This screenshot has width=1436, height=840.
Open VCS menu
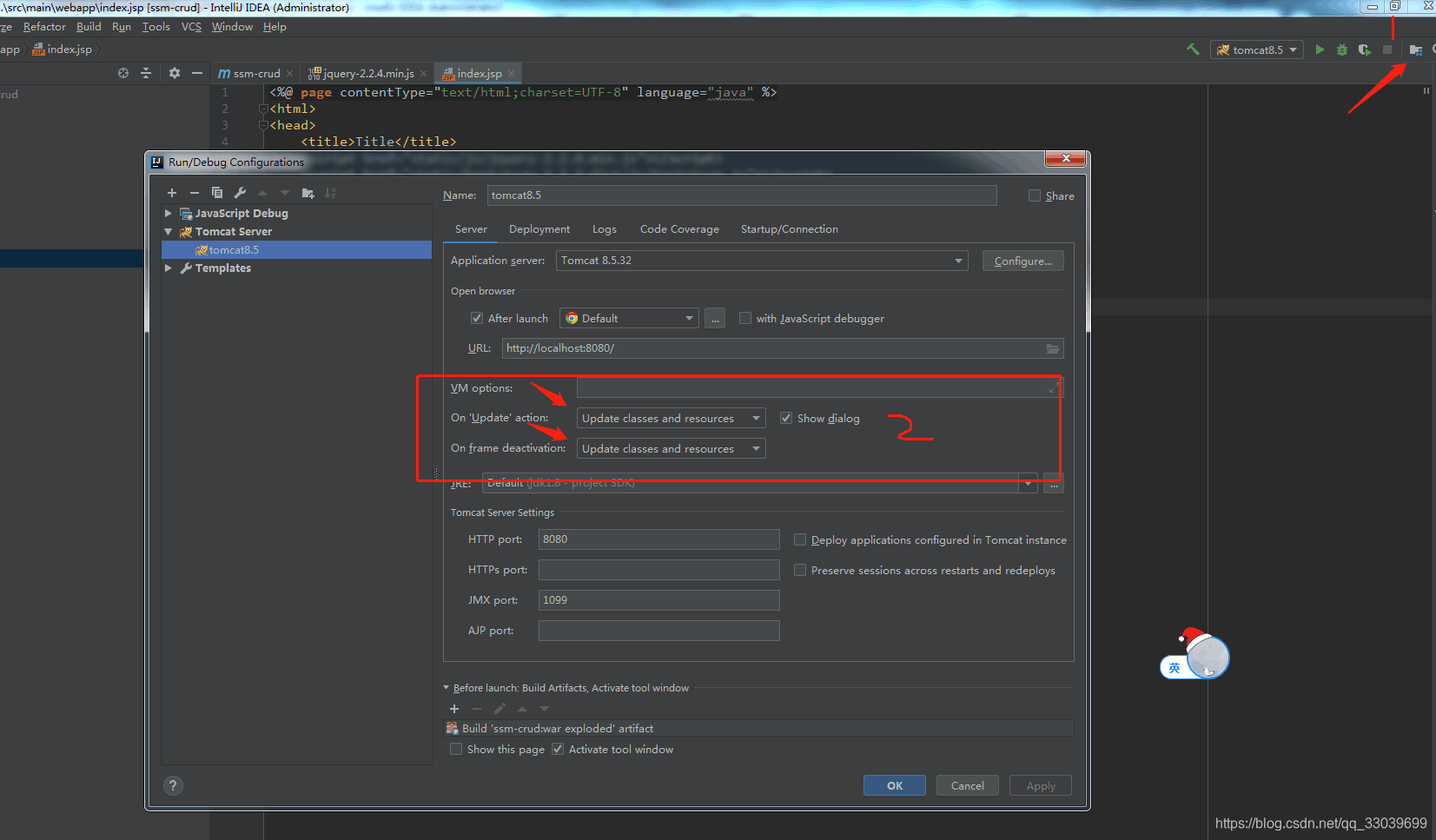191,27
